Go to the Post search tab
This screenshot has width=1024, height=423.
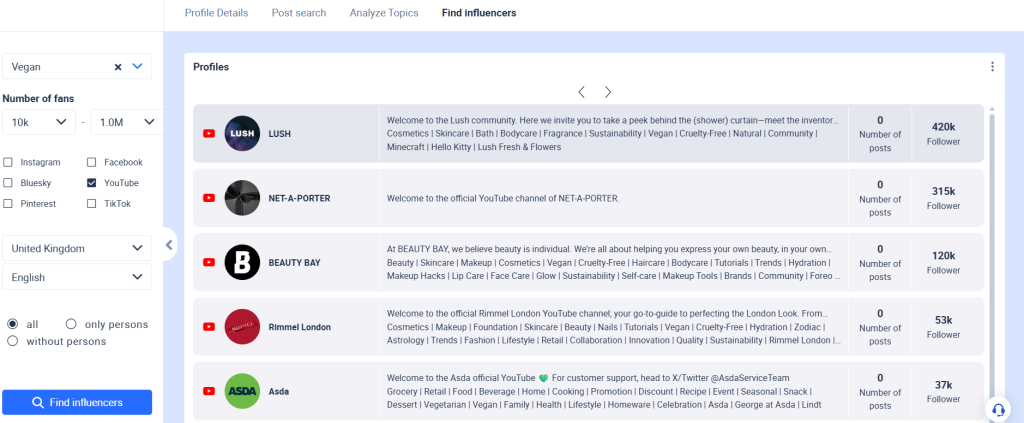tap(299, 13)
